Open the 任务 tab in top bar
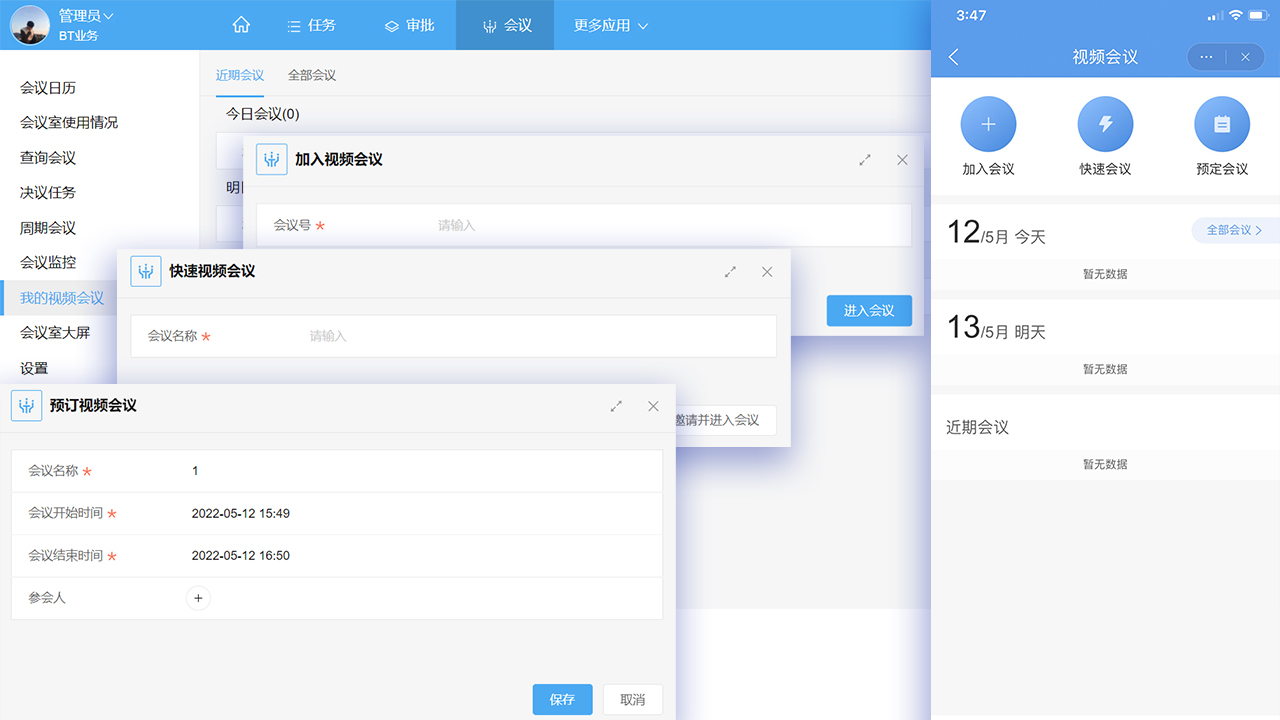 (311, 25)
